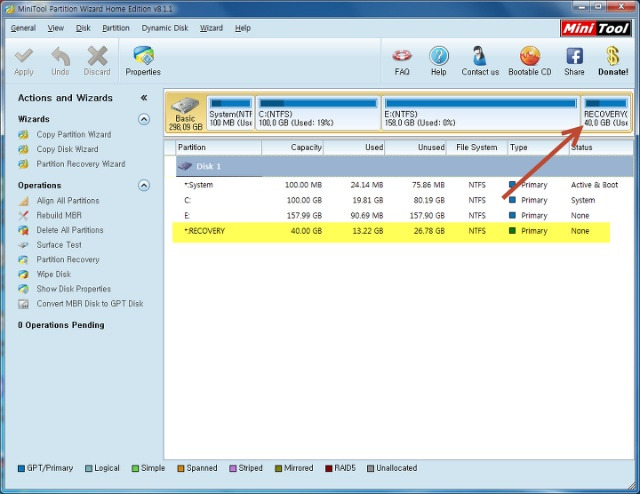This screenshot has width=640, height=494.
Task: Click the RAID5 legend swatch
Action: pos(329,468)
